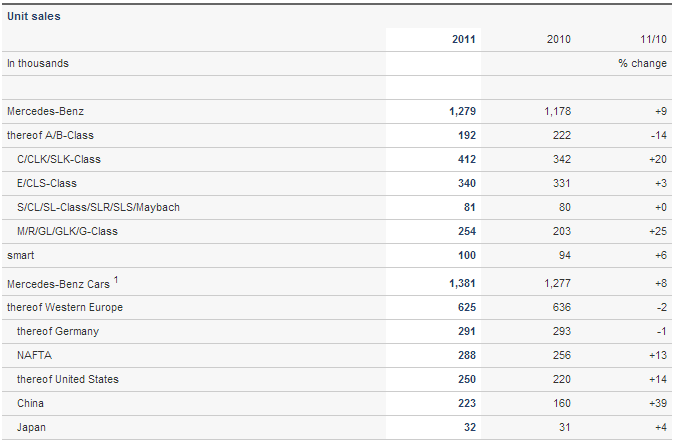This screenshot has width=675, height=443.
Task: Click the 11/10 column header
Action: [653, 39]
